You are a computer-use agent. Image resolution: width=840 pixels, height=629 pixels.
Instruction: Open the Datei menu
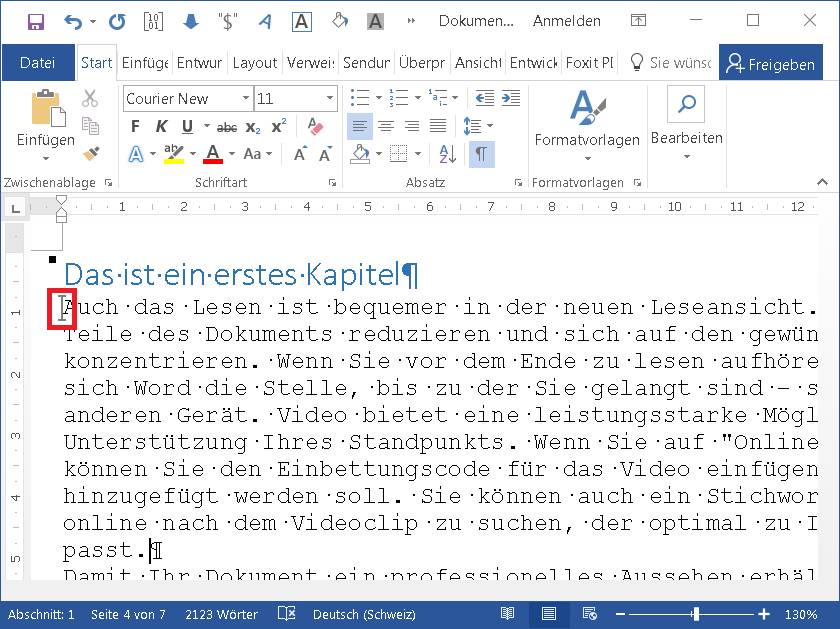point(38,62)
